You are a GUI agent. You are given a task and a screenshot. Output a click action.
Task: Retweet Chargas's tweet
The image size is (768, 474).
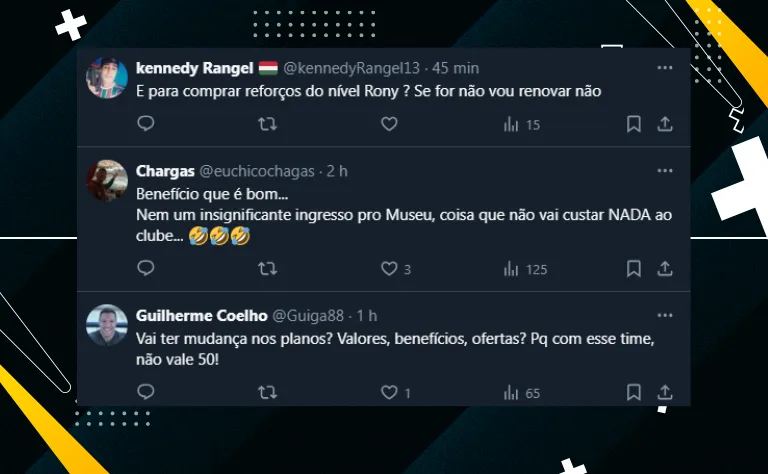[267, 268]
